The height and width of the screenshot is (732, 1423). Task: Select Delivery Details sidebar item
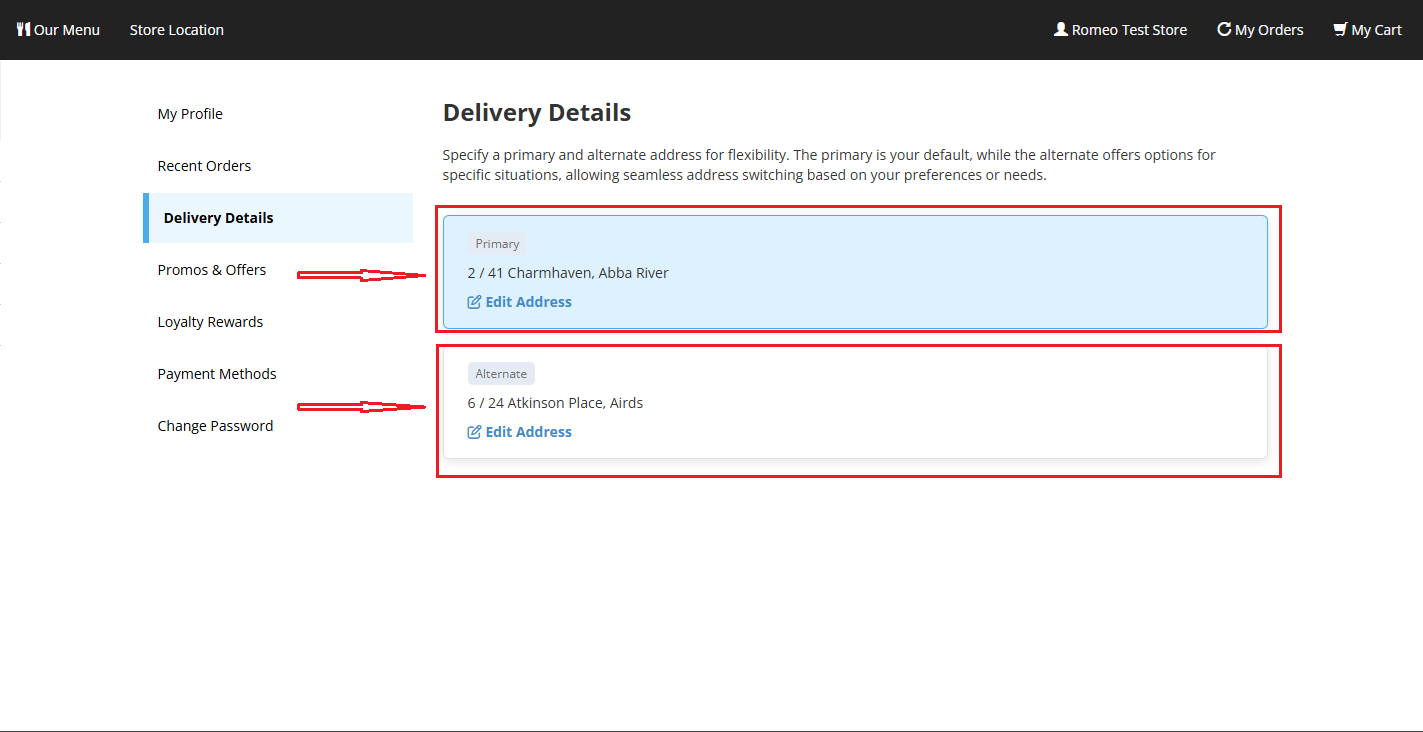[x=278, y=218]
